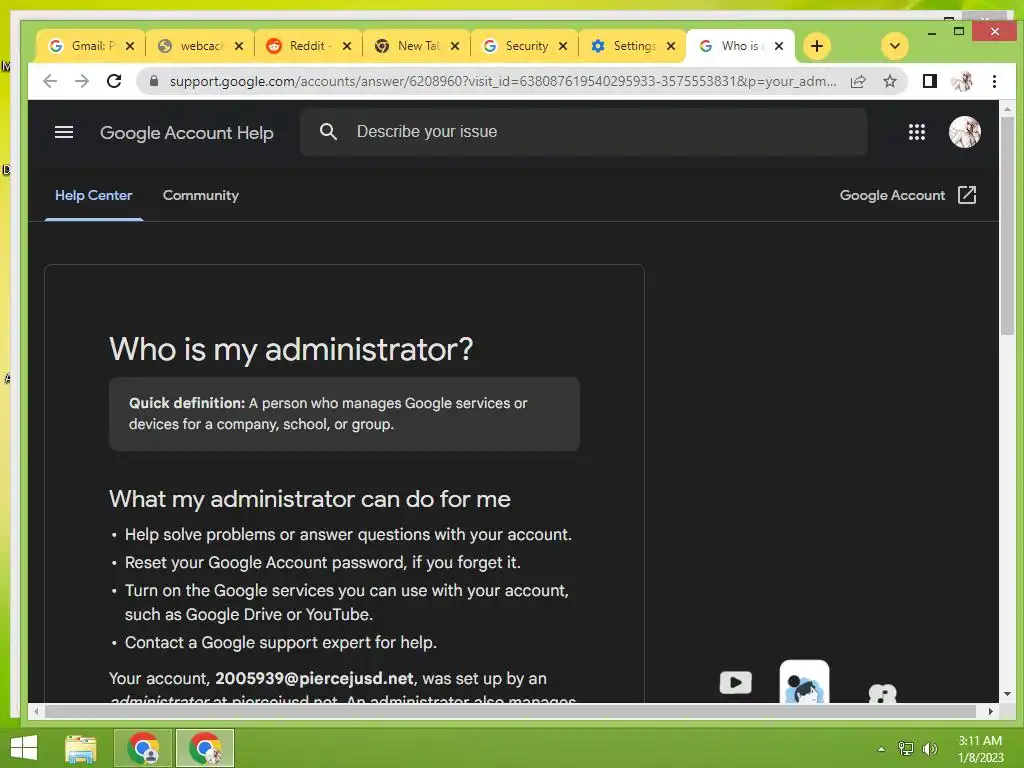The image size is (1024, 768).
Task: Open the hamburger main menu
Action: pos(63,133)
